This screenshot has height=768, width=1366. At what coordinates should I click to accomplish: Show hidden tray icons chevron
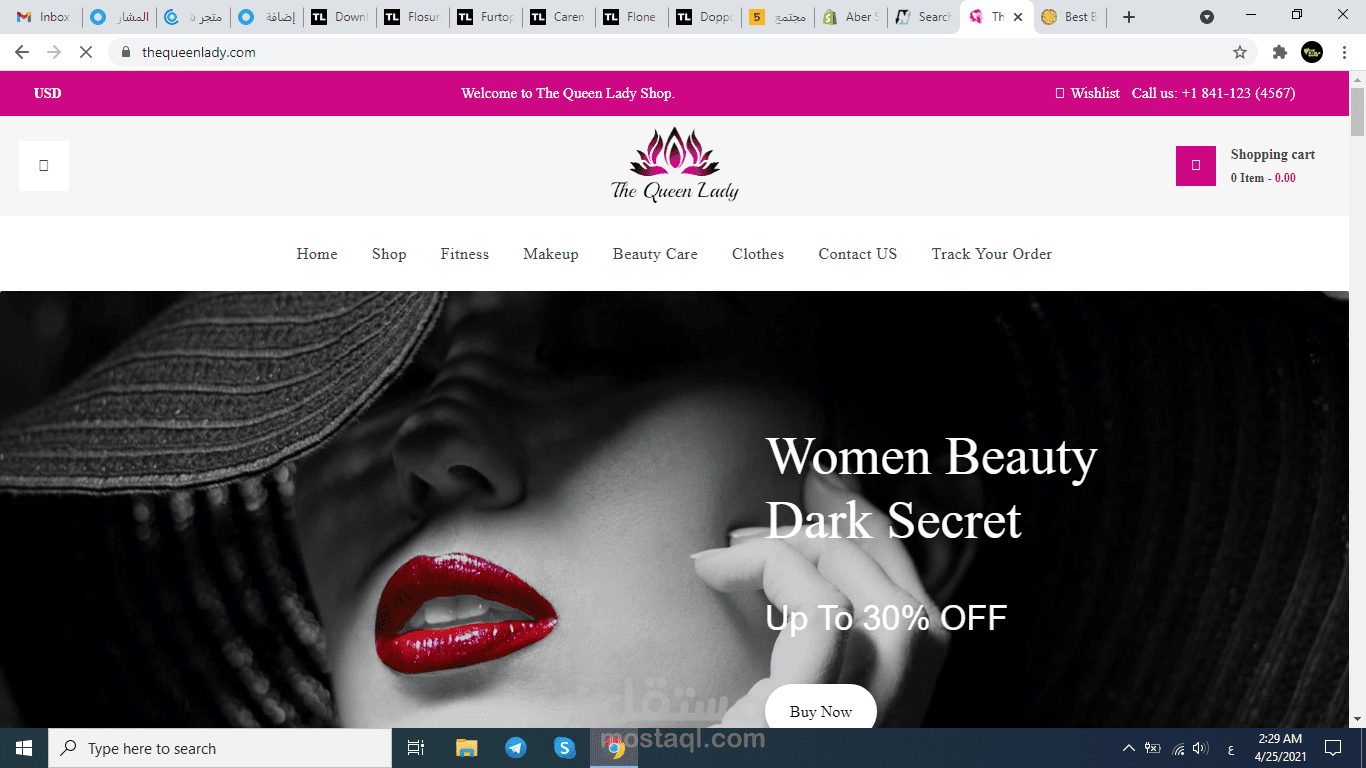tap(1129, 748)
